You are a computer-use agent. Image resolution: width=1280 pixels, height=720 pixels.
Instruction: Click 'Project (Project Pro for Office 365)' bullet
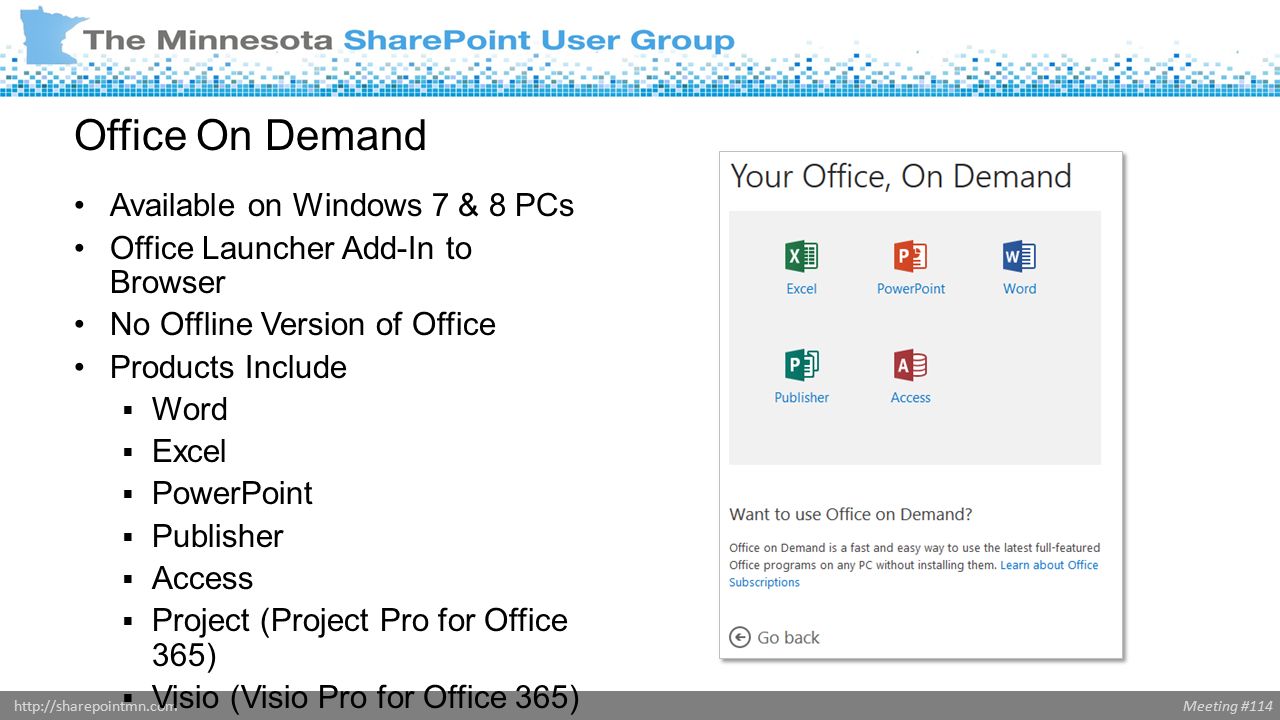(360, 637)
